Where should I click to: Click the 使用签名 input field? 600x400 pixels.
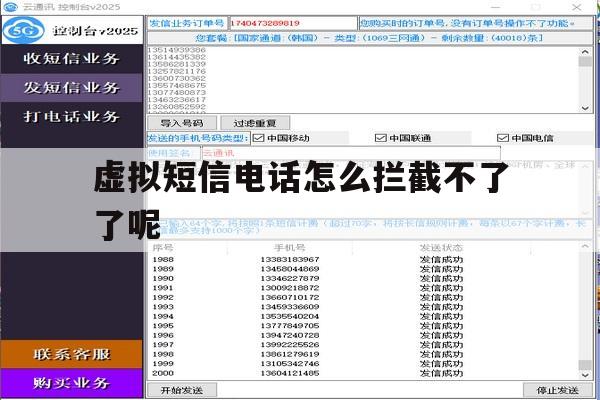(351, 153)
